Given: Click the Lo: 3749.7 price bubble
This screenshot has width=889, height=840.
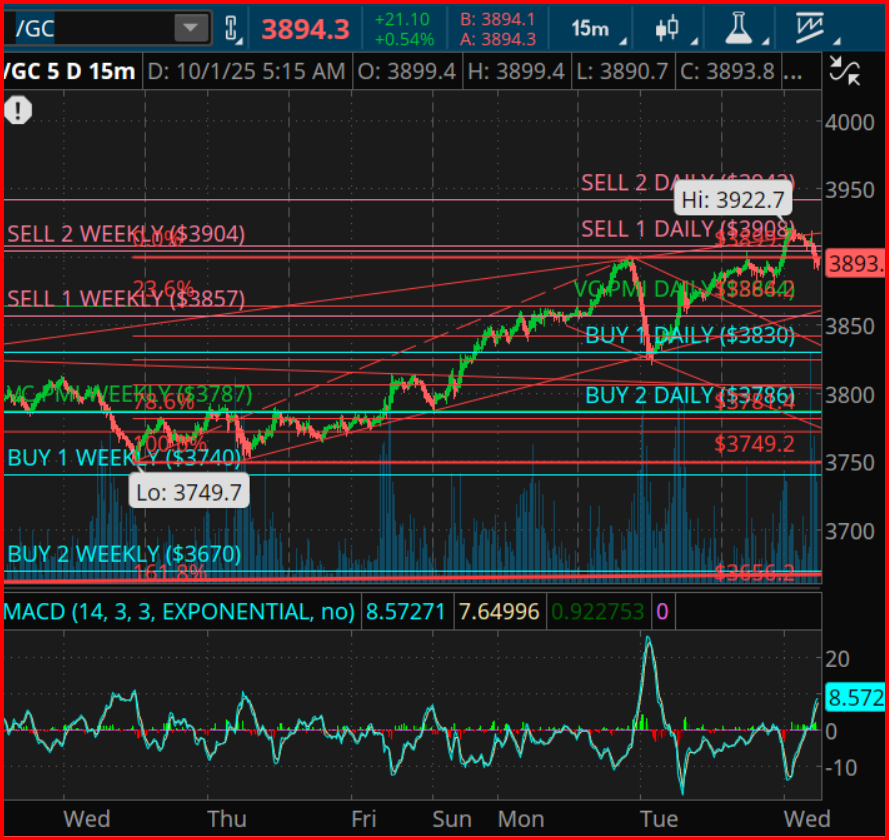Looking at the screenshot, I should [189, 491].
